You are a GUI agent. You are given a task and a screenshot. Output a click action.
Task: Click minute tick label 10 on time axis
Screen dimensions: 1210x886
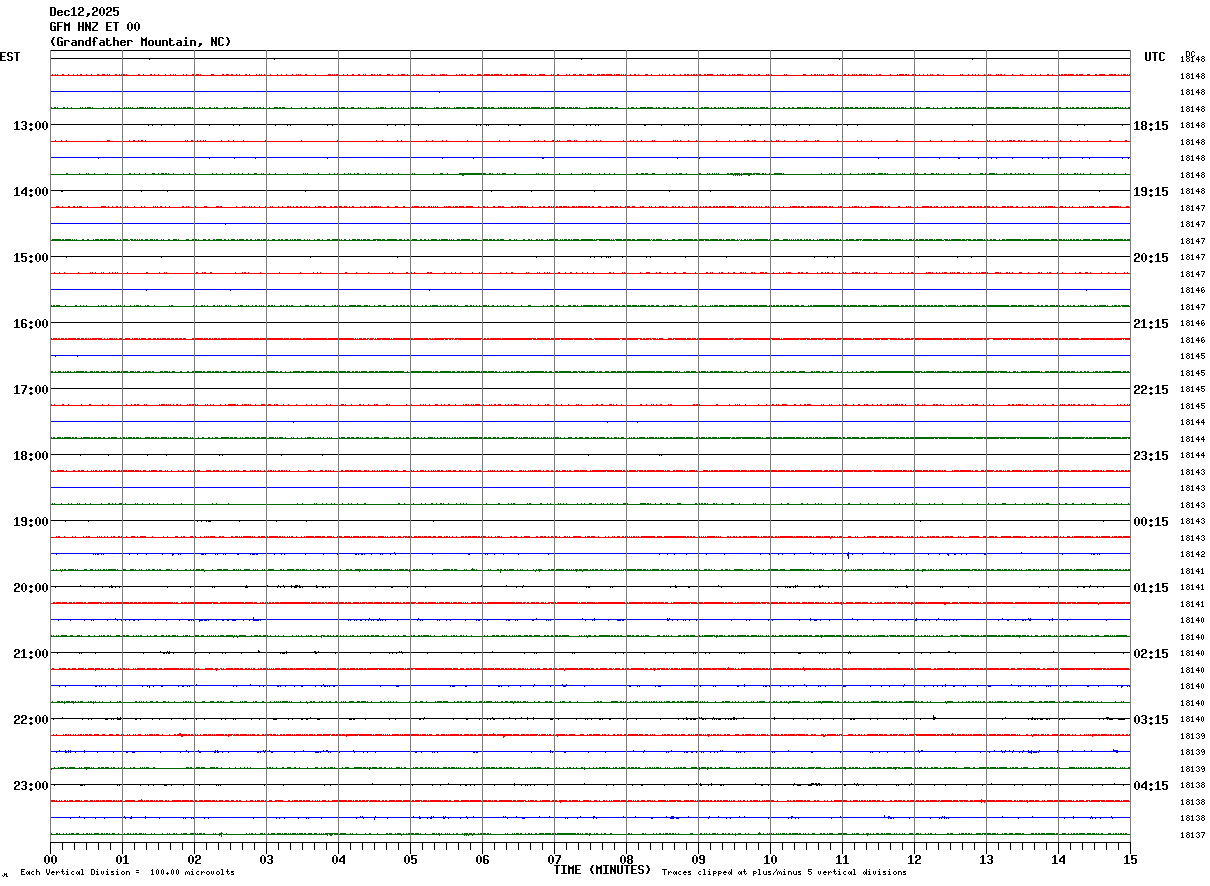point(770,860)
